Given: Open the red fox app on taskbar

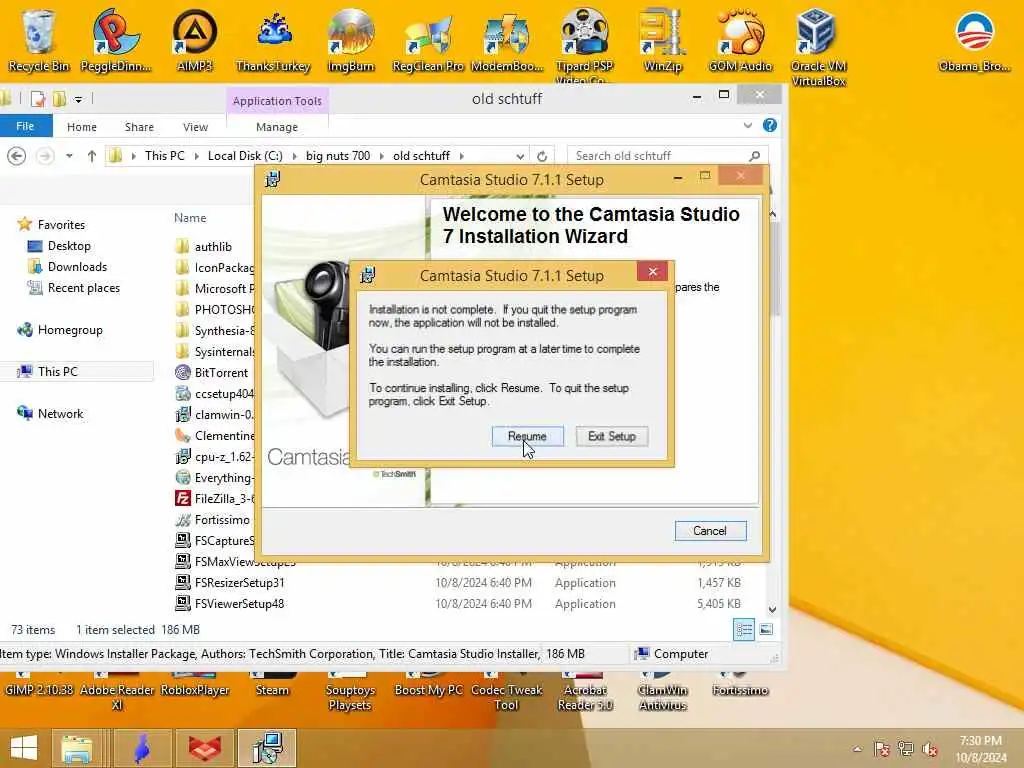Looking at the screenshot, I should 205,748.
